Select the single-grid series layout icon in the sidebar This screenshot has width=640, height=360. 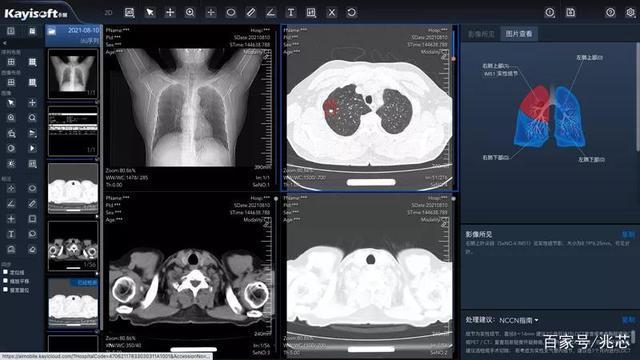coord(11,62)
